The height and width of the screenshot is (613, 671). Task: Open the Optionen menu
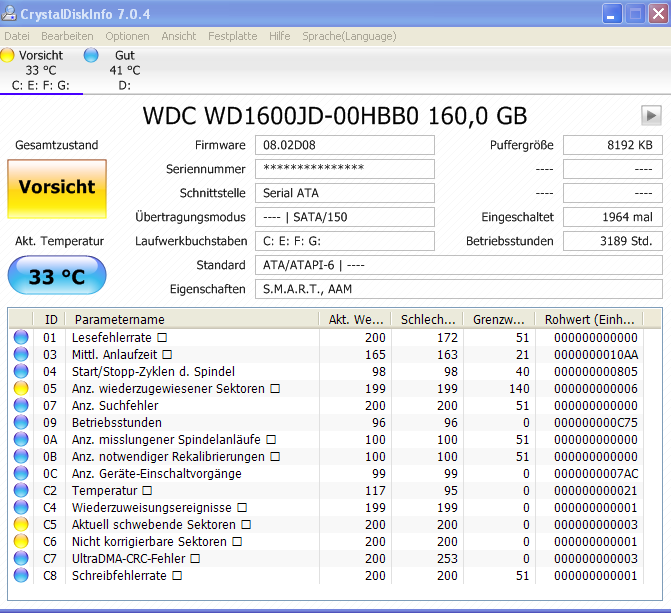128,36
